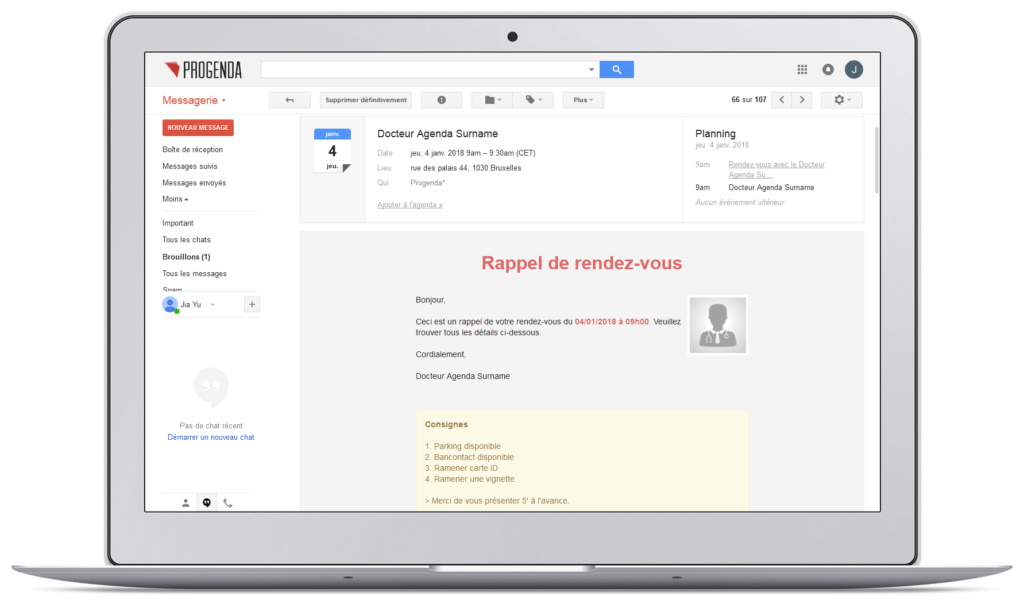Expand the Messagerie dropdown
This screenshot has height=600, width=1024.
click(194, 100)
